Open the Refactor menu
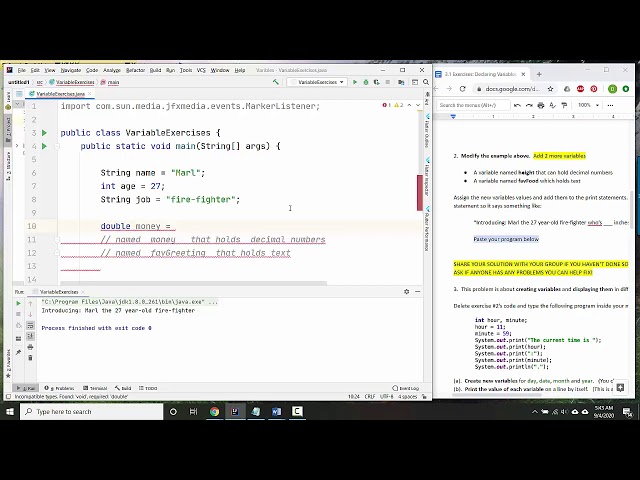Viewport: 640px width, 480px height. click(135, 70)
